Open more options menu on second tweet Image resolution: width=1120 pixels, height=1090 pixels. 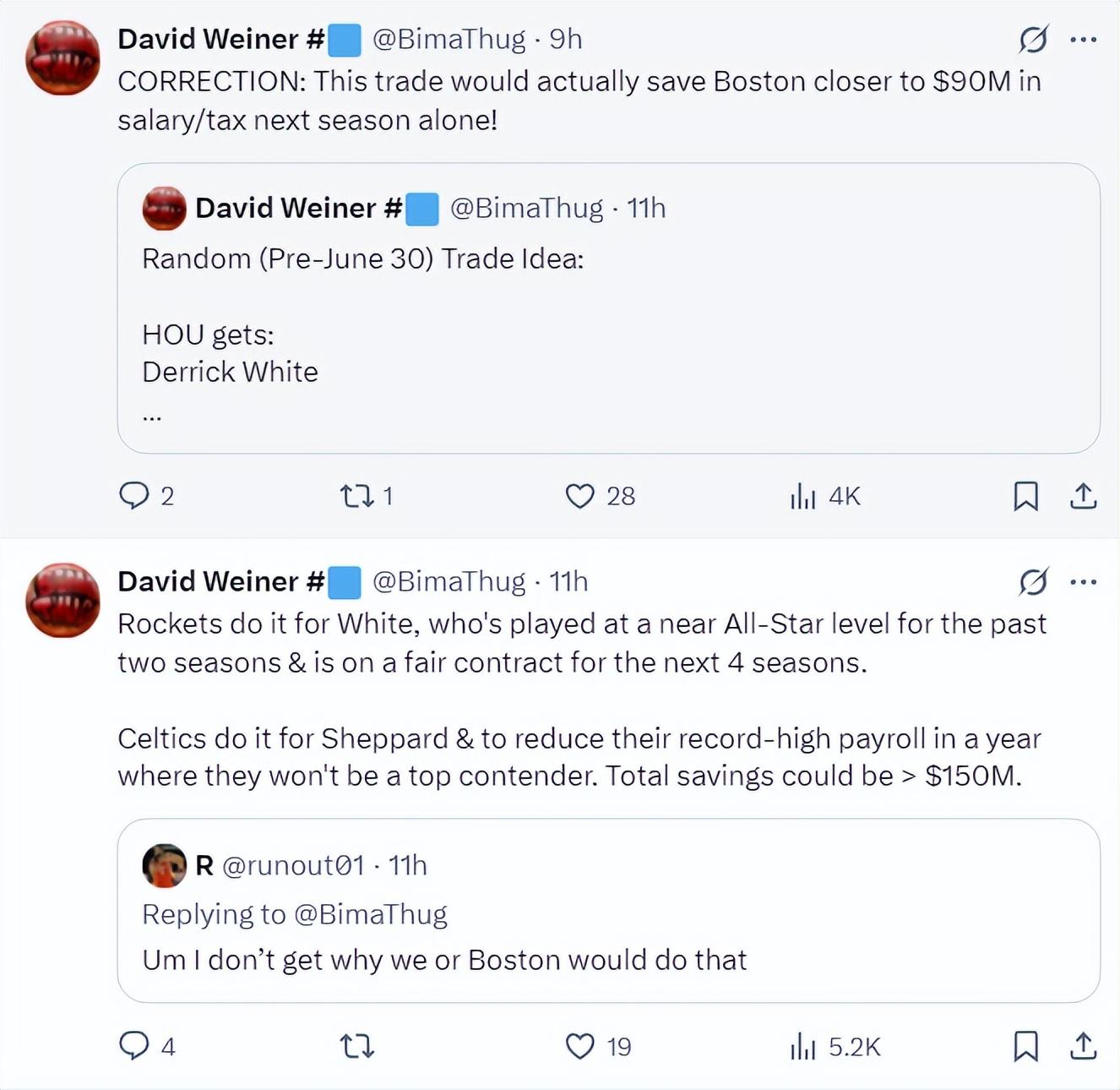(1083, 581)
